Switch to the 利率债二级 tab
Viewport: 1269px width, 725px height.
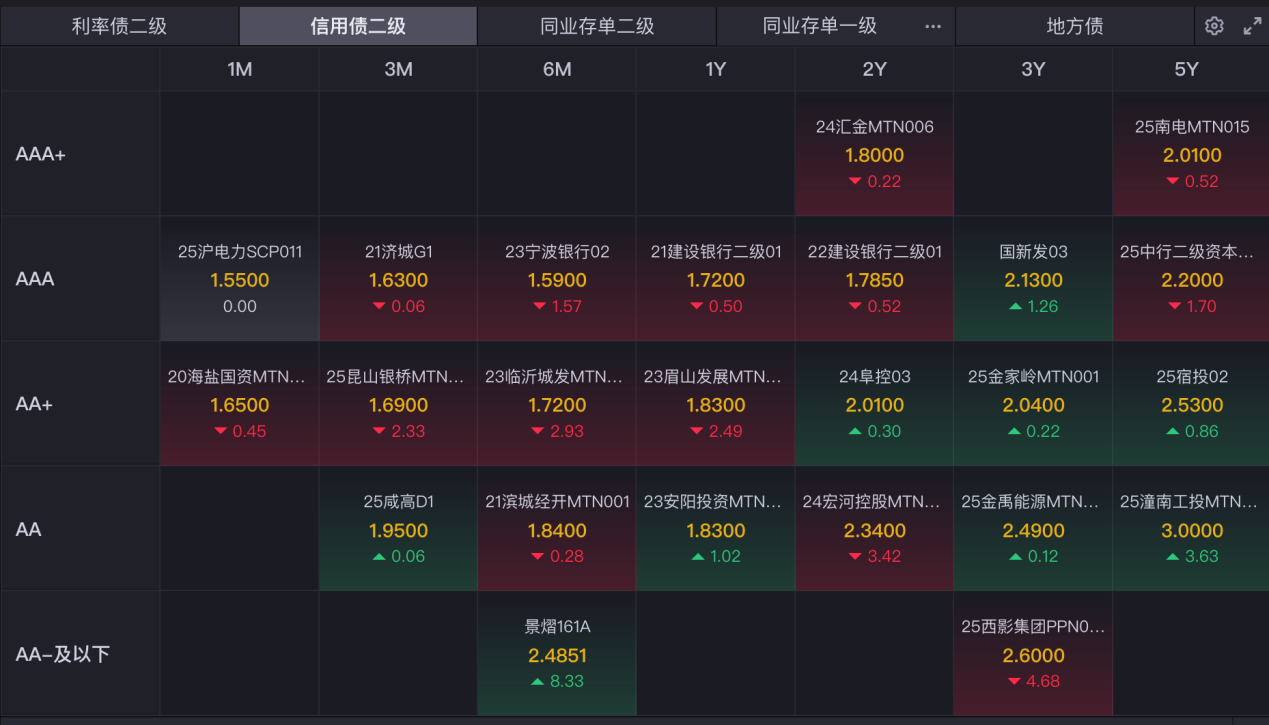[119, 26]
